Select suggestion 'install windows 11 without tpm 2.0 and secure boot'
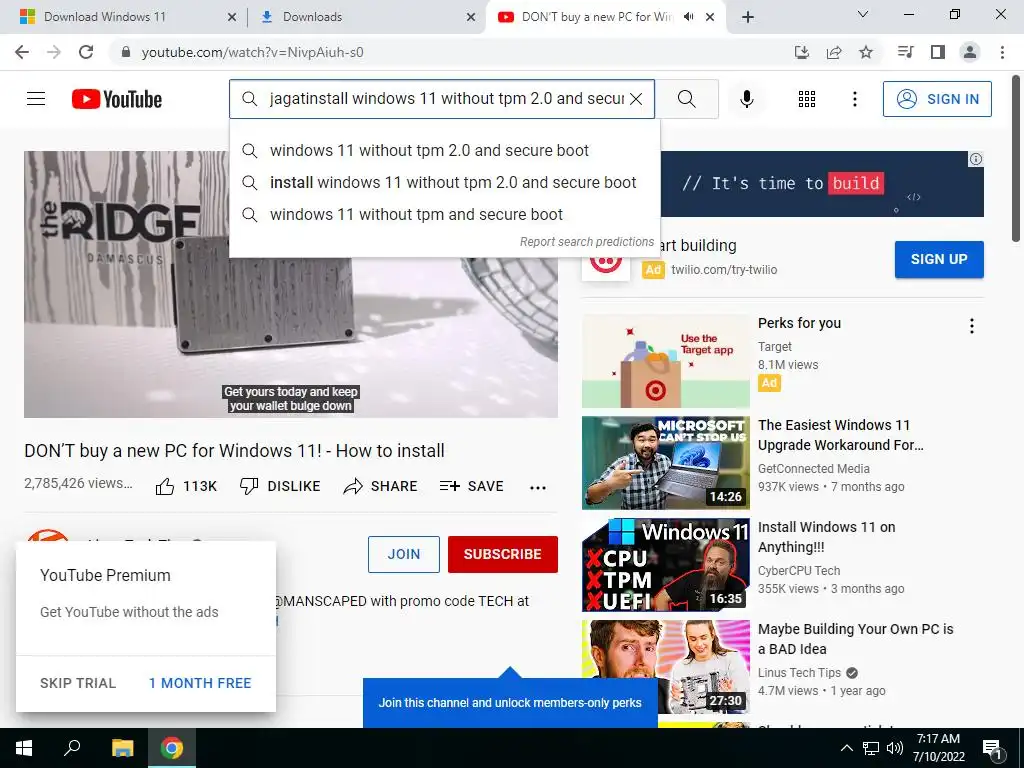The width and height of the screenshot is (1024, 768). (x=444, y=182)
